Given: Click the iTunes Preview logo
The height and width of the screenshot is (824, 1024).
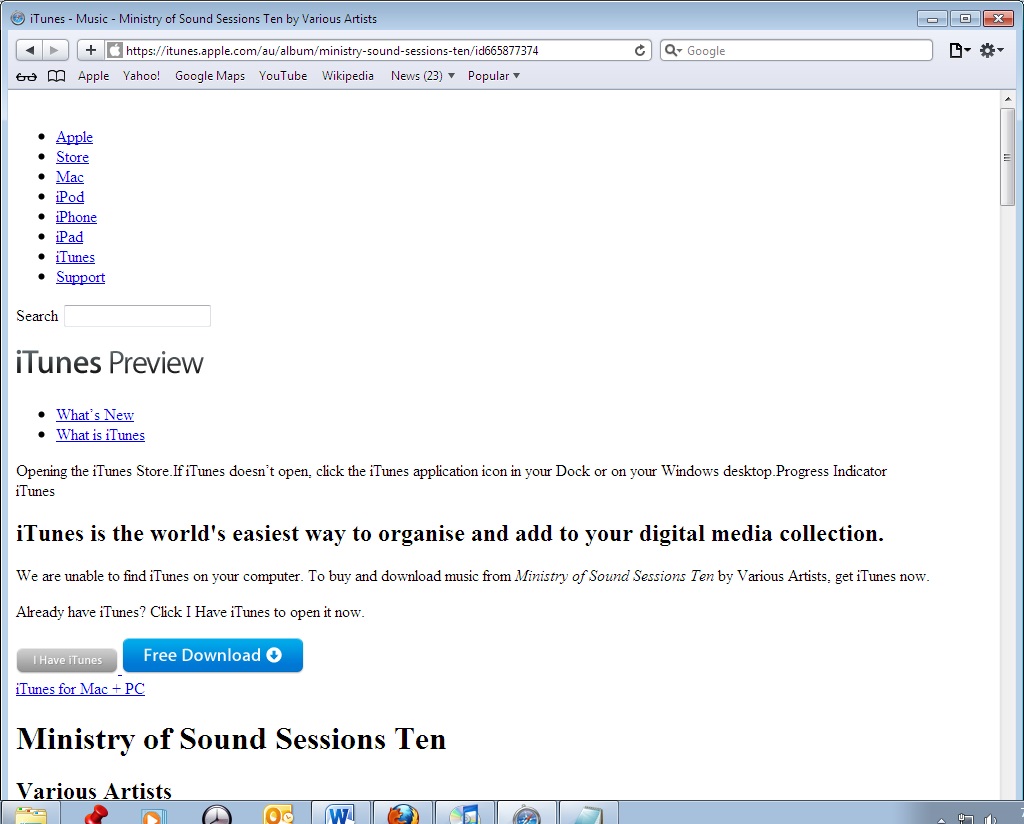Looking at the screenshot, I should [109, 363].
